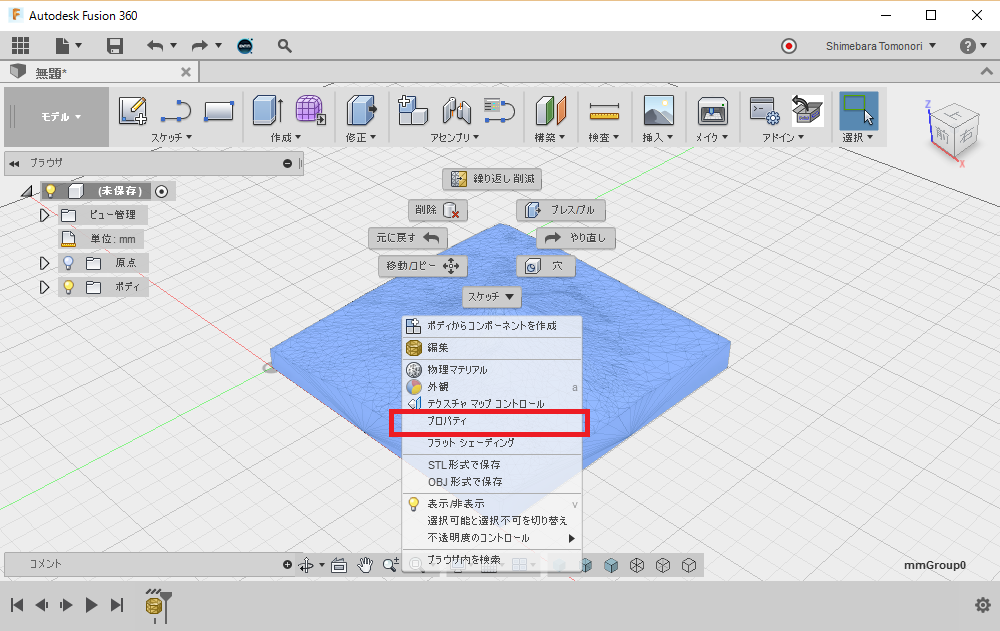Play the timeline

(x=91, y=605)
